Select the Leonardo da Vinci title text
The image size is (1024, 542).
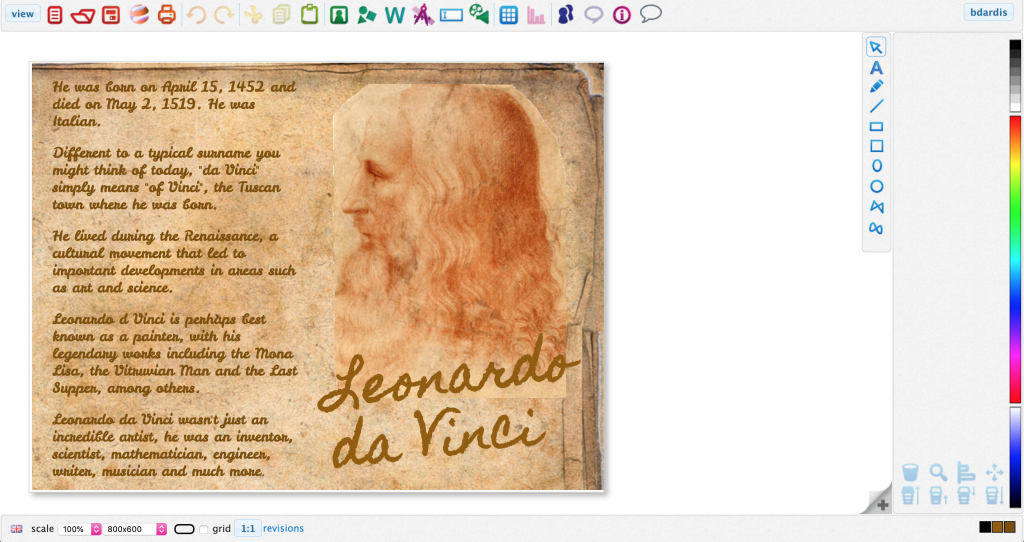click(449, 402)
